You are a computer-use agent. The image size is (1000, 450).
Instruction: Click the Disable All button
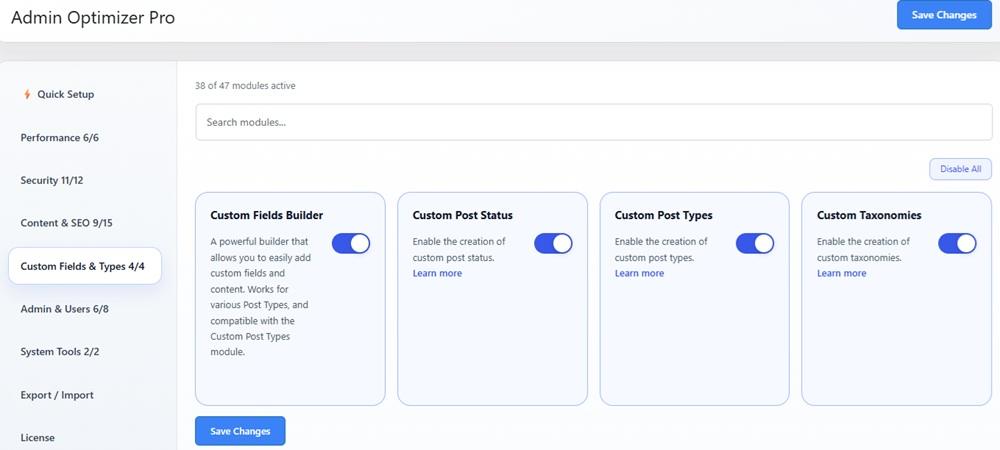coord(960,169)
